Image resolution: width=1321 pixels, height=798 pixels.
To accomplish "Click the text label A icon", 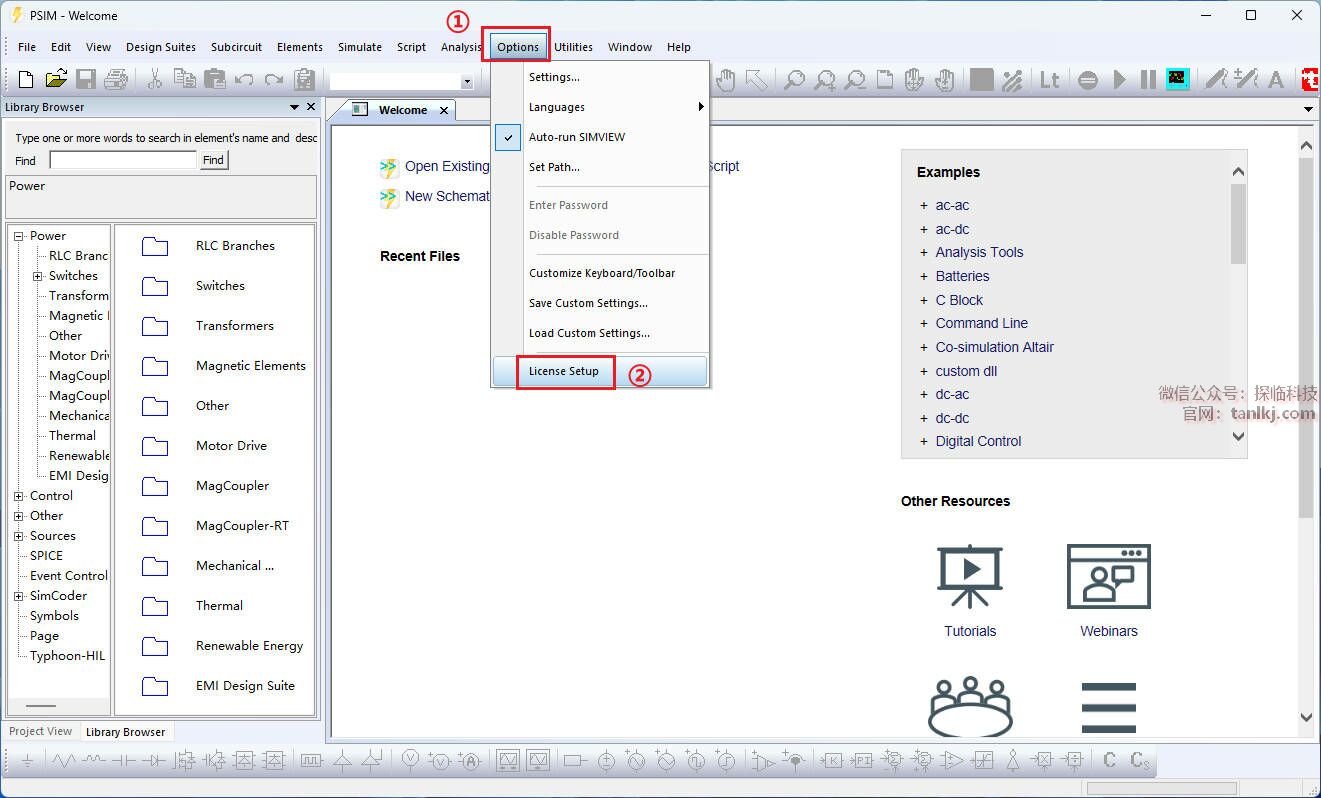I will click(1276, 80).
